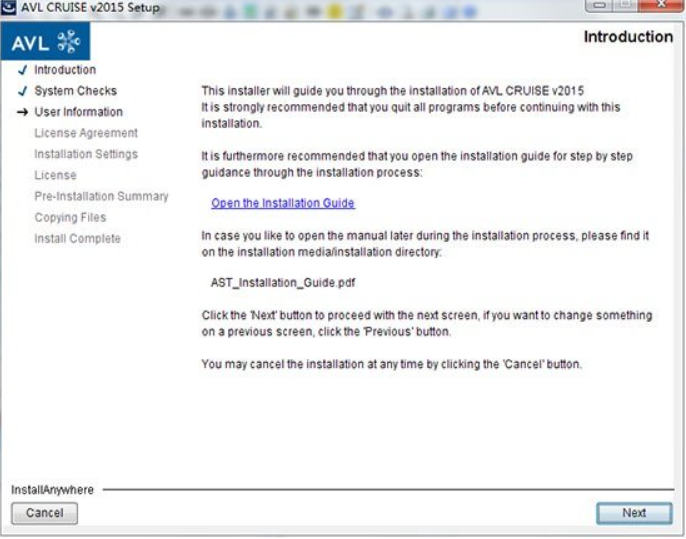Select the System Checks step
The height and width of the screenshot is (539, 686).
(76, 91)
